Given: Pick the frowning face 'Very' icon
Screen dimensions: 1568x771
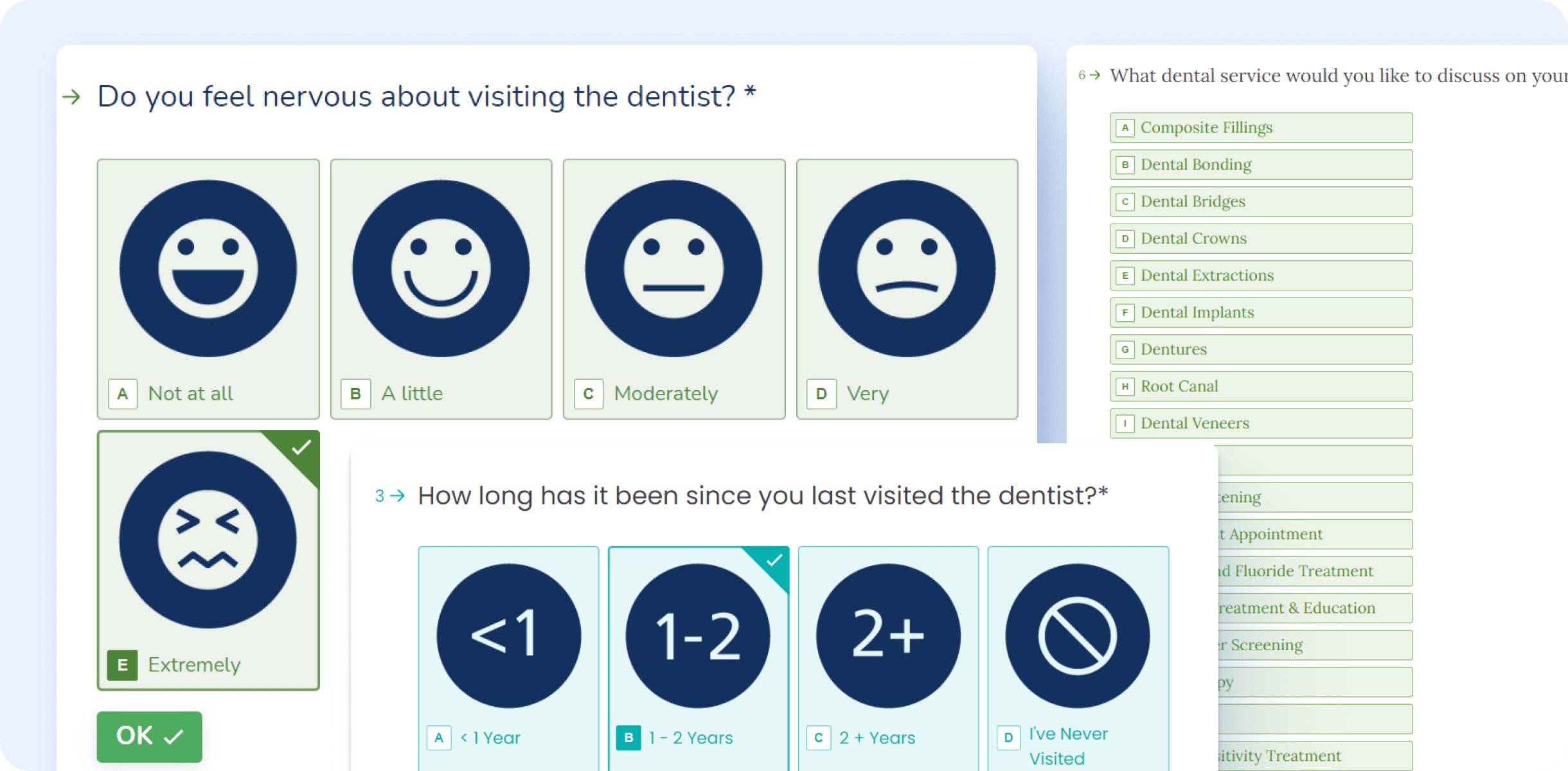Looking at the screenshot, I should tap(907, 269).
